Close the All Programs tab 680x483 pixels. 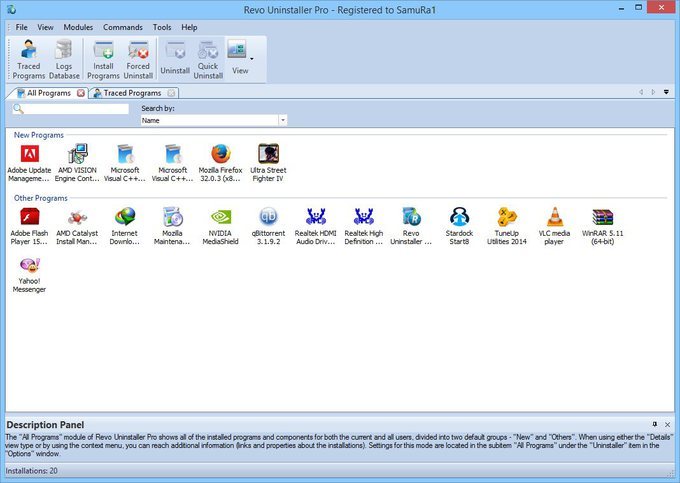[81, 93]
